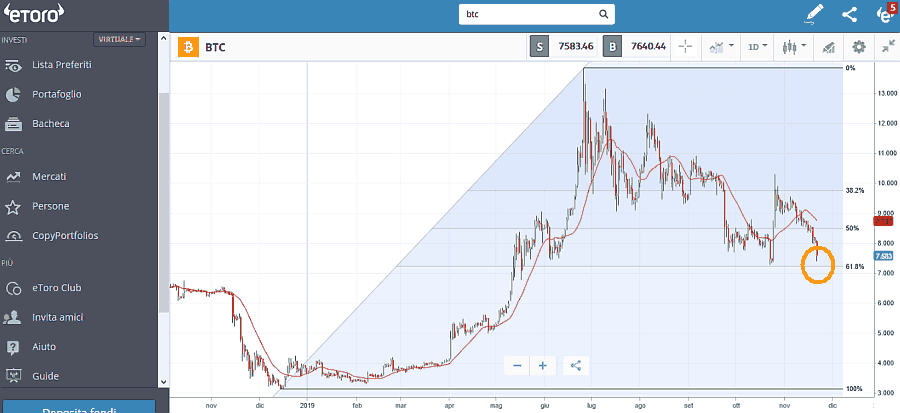
Task: Open drawing tools icon in chart toolbar
Action: 828,47
